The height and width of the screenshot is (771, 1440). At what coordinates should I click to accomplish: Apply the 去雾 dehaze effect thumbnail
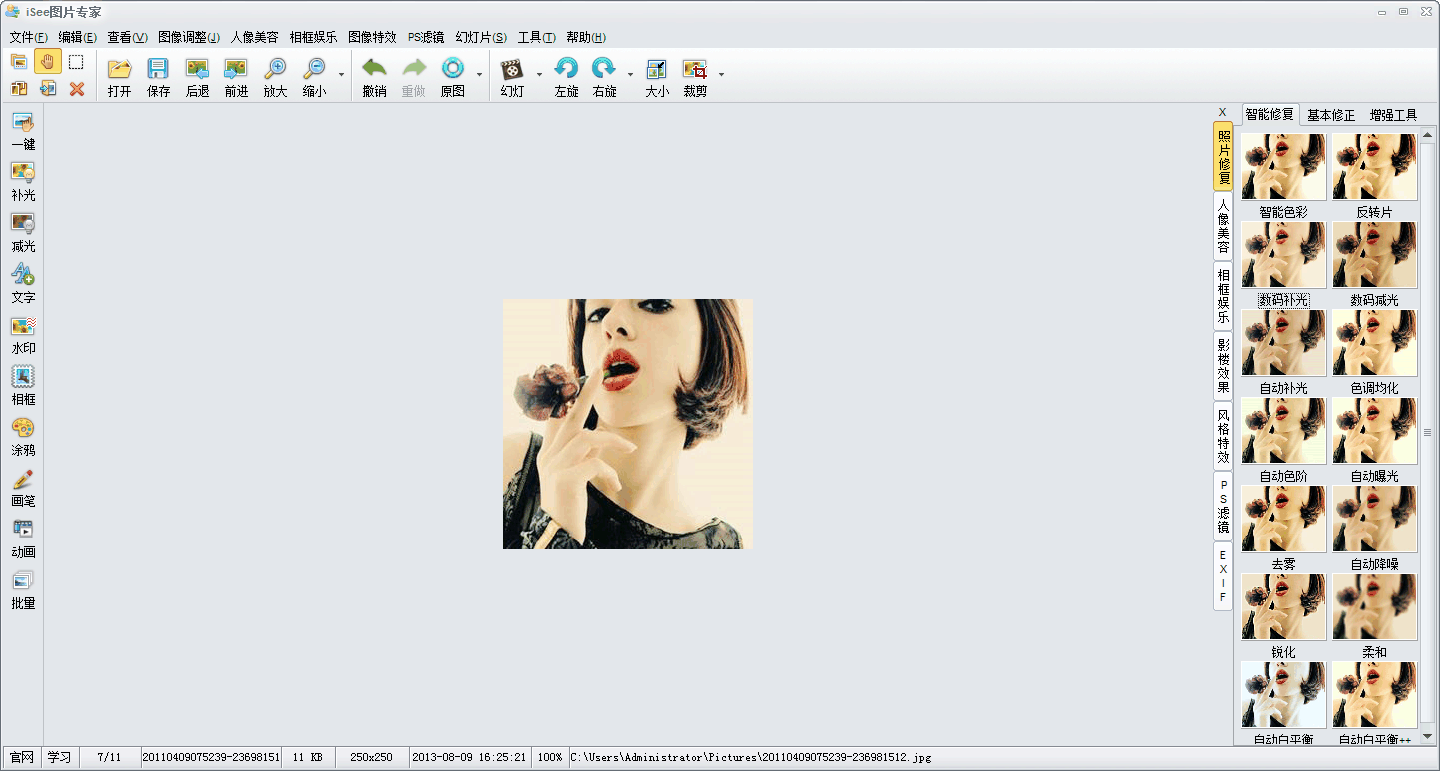(1283, 519)
